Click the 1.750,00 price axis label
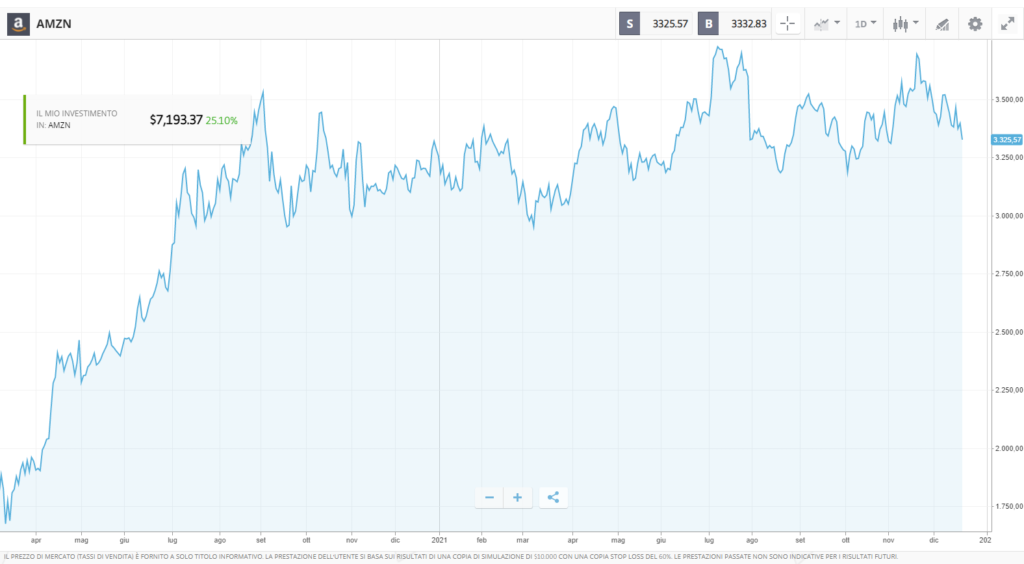The image size is (1024, 564). point(1008,506)
